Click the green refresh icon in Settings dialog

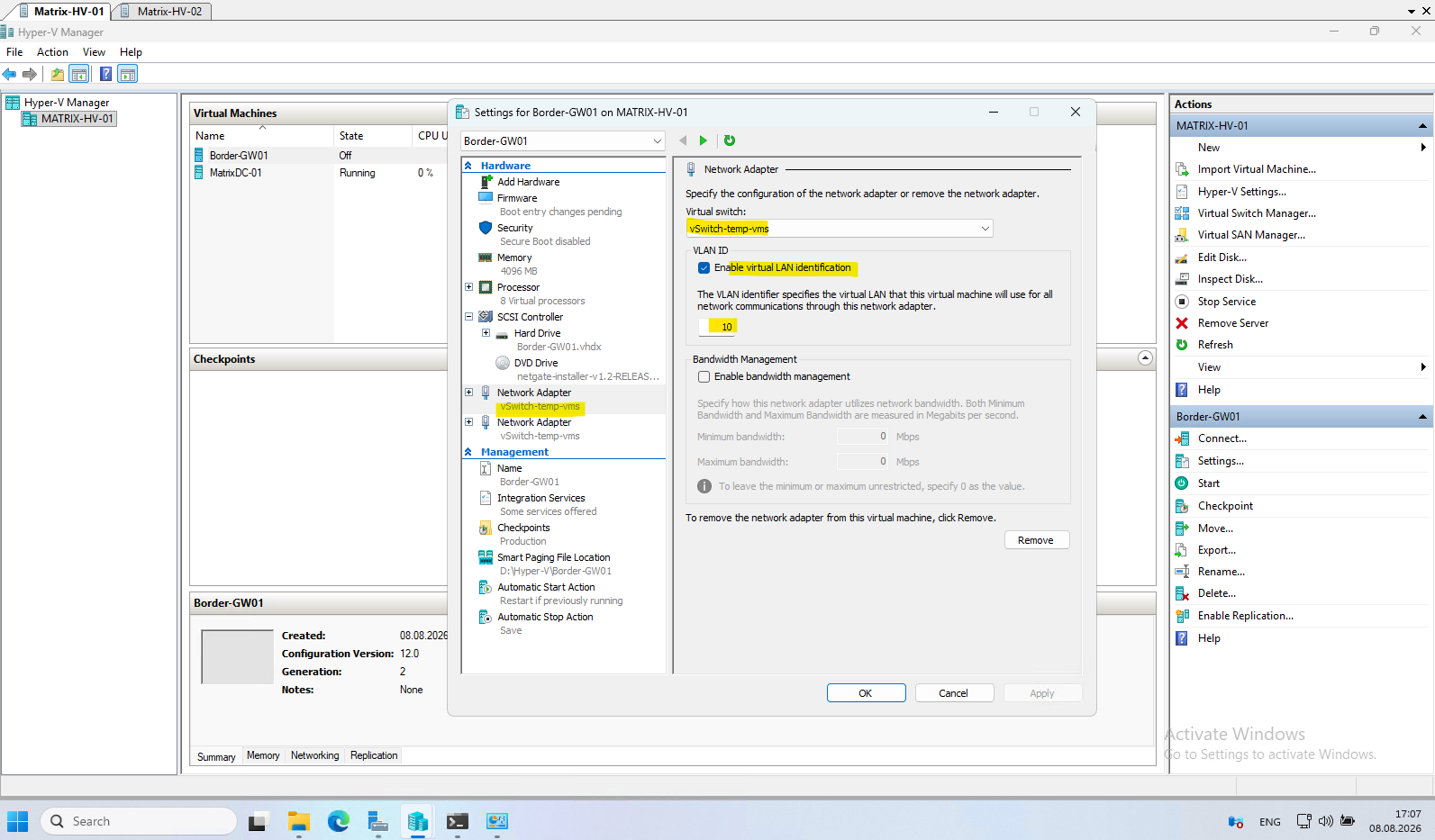point(730,140)
